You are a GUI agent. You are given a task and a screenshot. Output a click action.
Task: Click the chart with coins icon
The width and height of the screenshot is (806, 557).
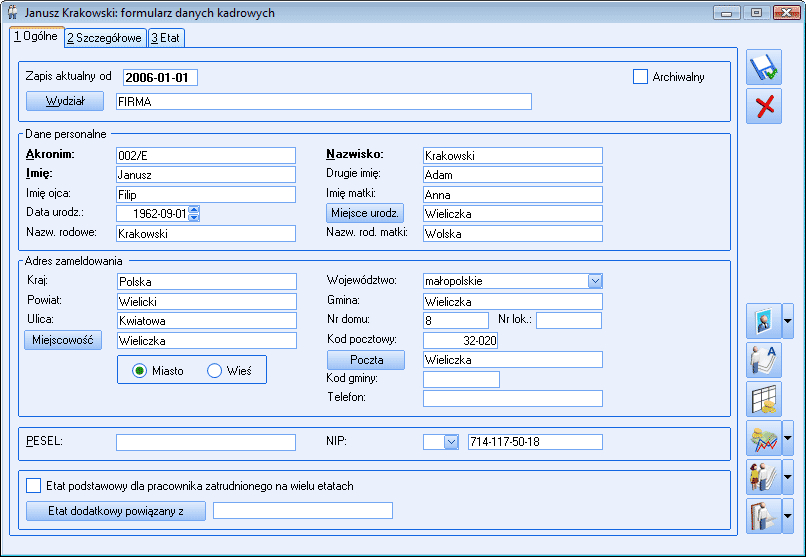click(764, 438)
